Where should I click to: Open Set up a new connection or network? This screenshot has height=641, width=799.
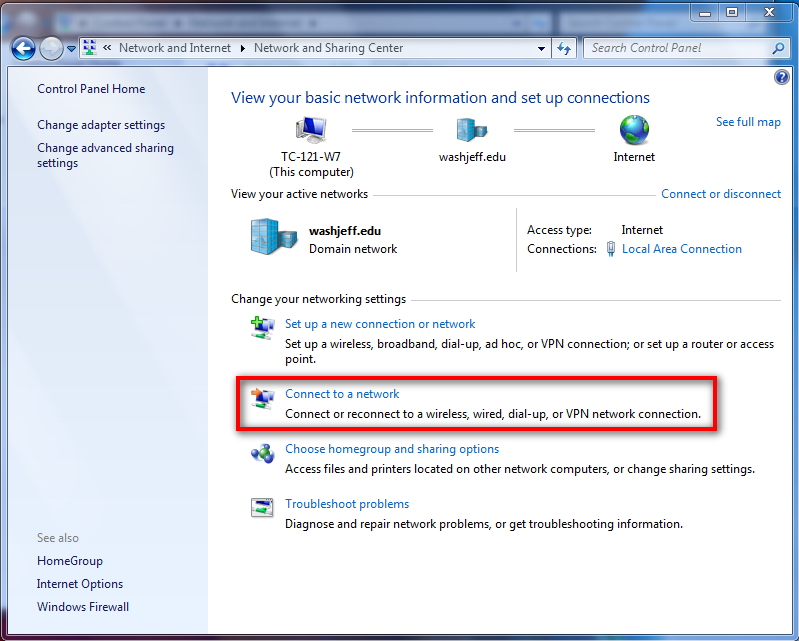point(380,324)
